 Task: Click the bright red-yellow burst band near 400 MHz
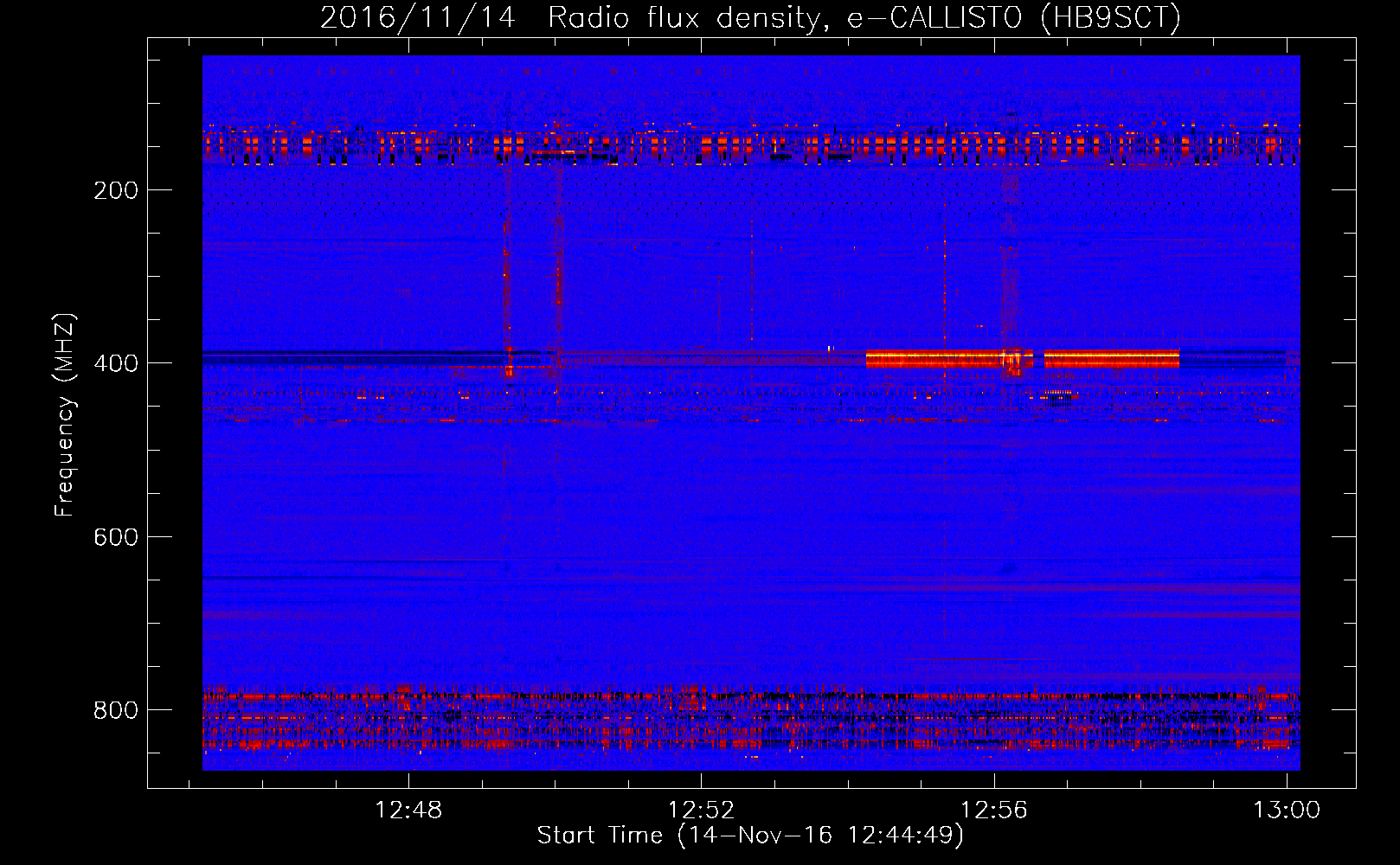[1023, 358]
